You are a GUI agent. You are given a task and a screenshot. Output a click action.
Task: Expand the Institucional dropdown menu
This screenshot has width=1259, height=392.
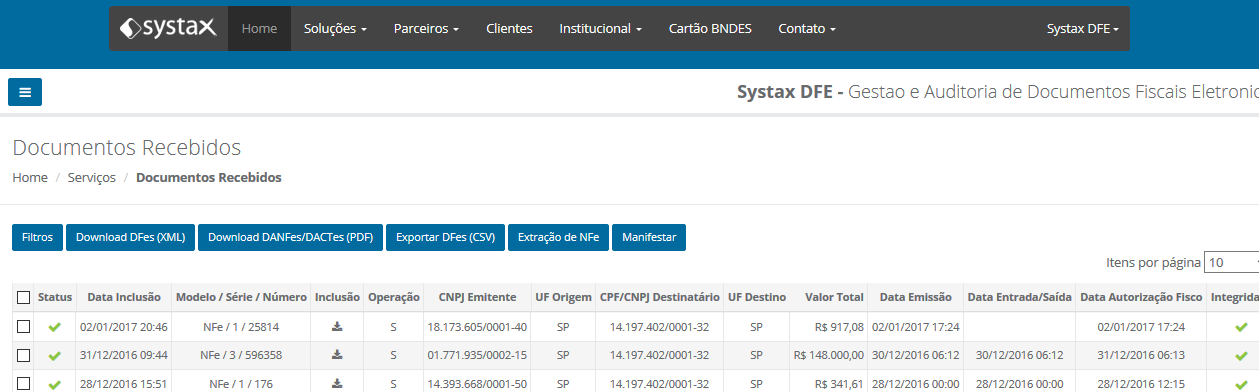(x=600, y=29)
